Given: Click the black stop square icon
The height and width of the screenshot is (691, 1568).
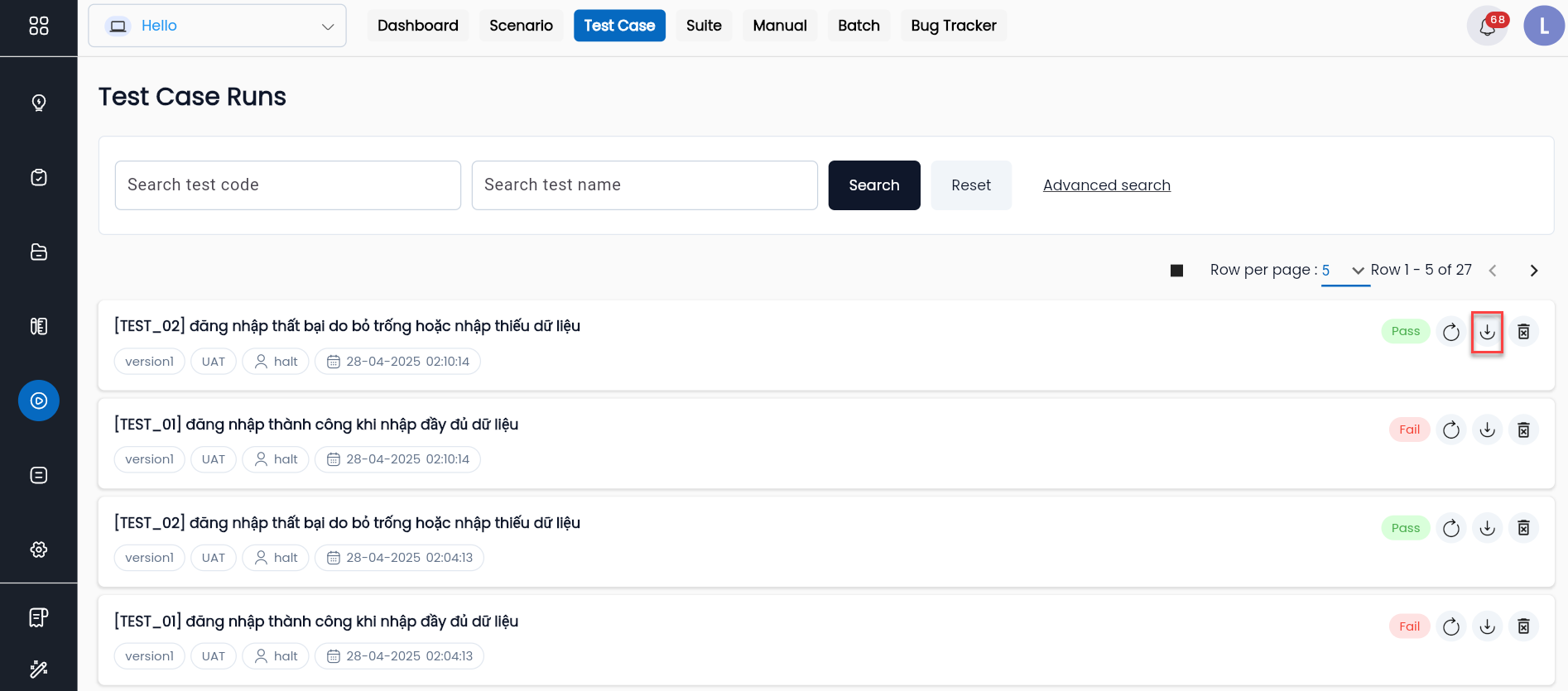Looking at the screenshot, I should pyautogui.click(x=1176, y=271).
